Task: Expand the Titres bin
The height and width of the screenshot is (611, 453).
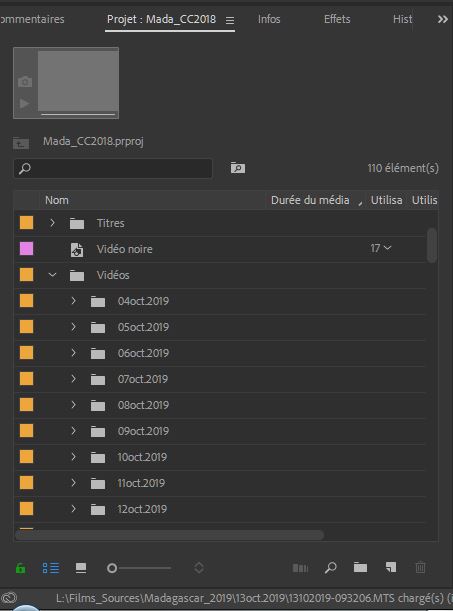Action: coord(52,223)
